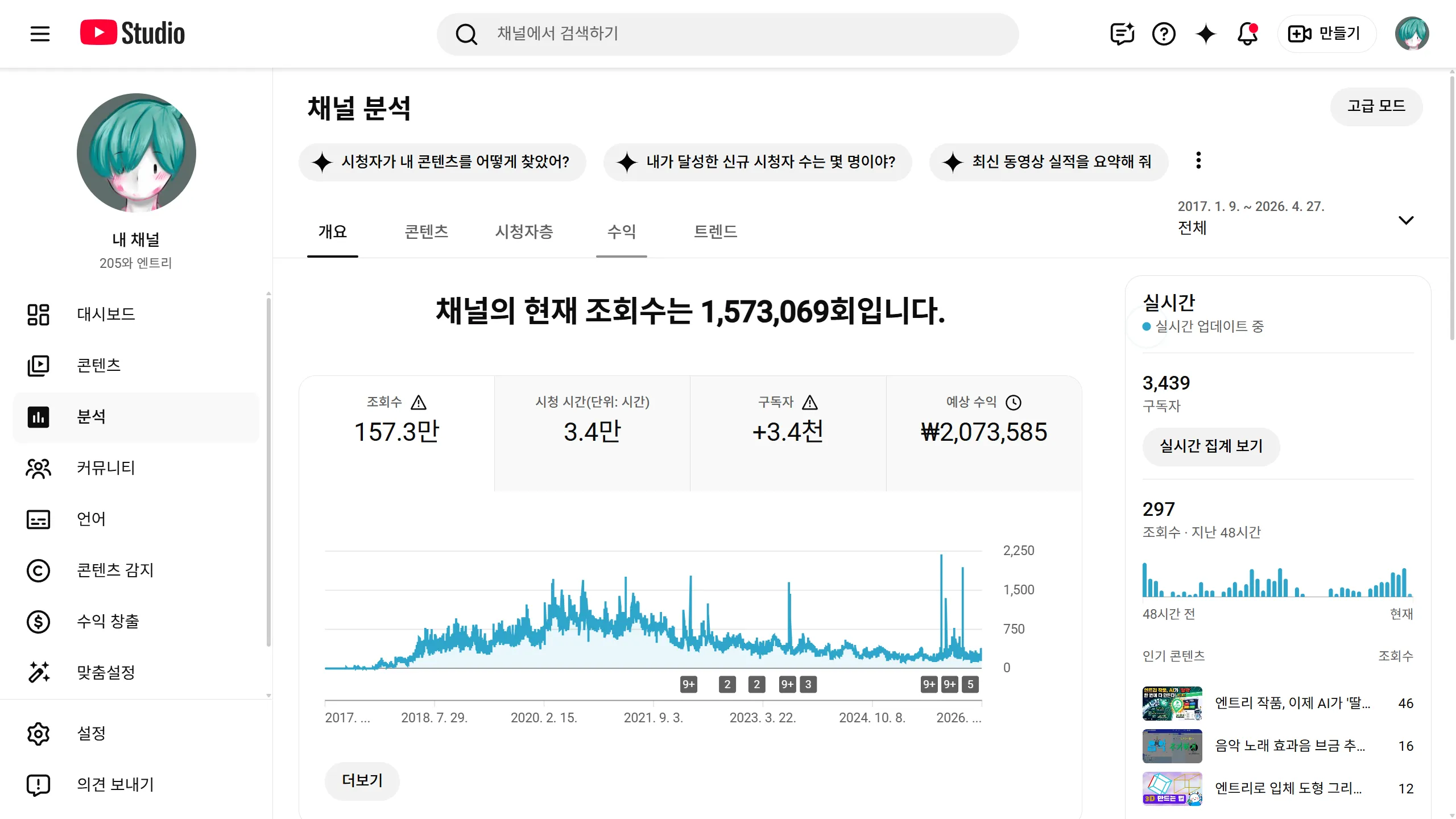The height and width of the screenshot is (819, 1456).
Task: Open 언어 in the sidebar
Action: (x=135, y=519)
